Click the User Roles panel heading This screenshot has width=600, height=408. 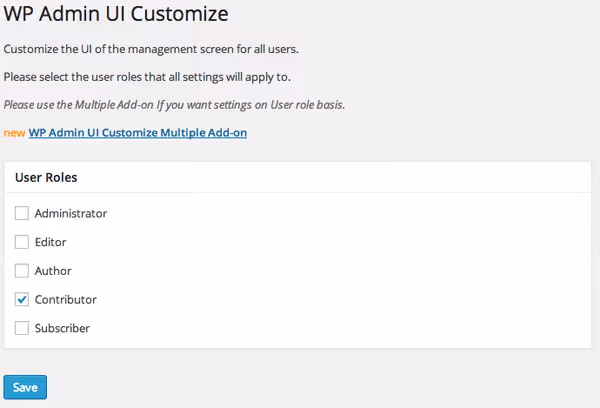coord(46,178)
